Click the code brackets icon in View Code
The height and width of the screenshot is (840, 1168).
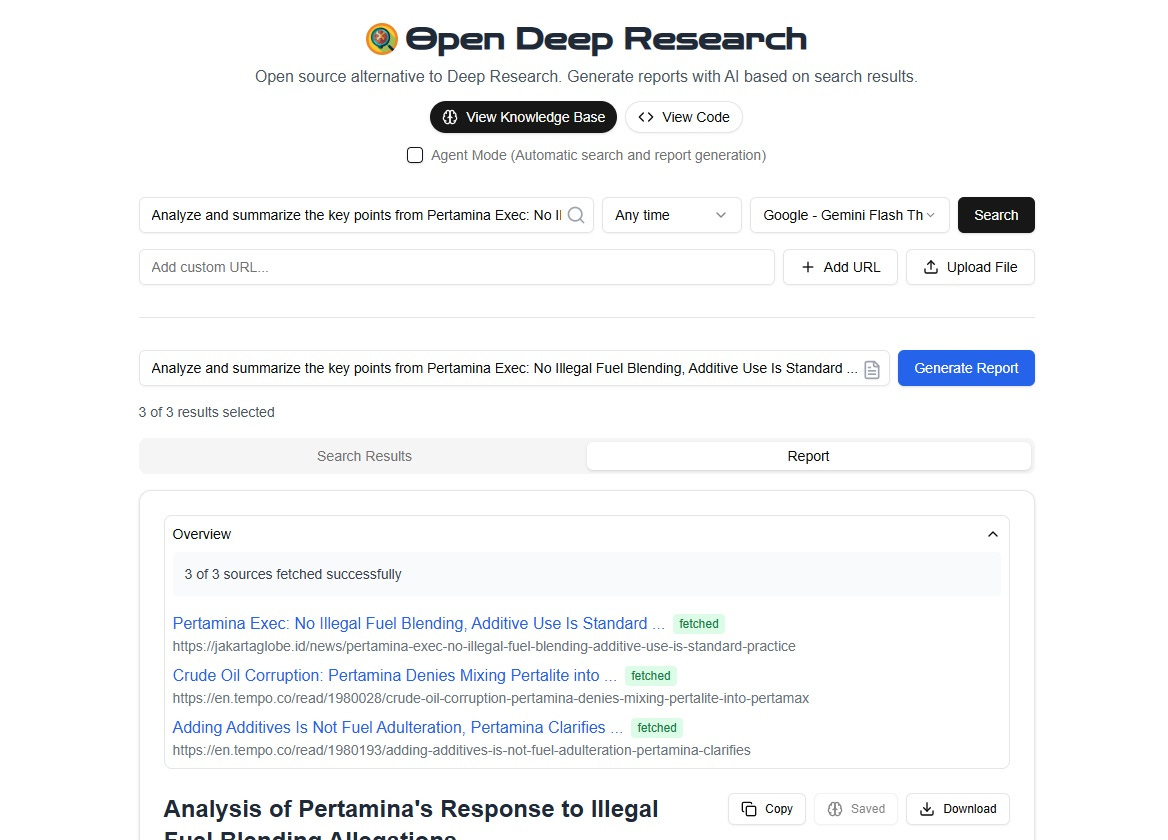click(x=646, y=117)
